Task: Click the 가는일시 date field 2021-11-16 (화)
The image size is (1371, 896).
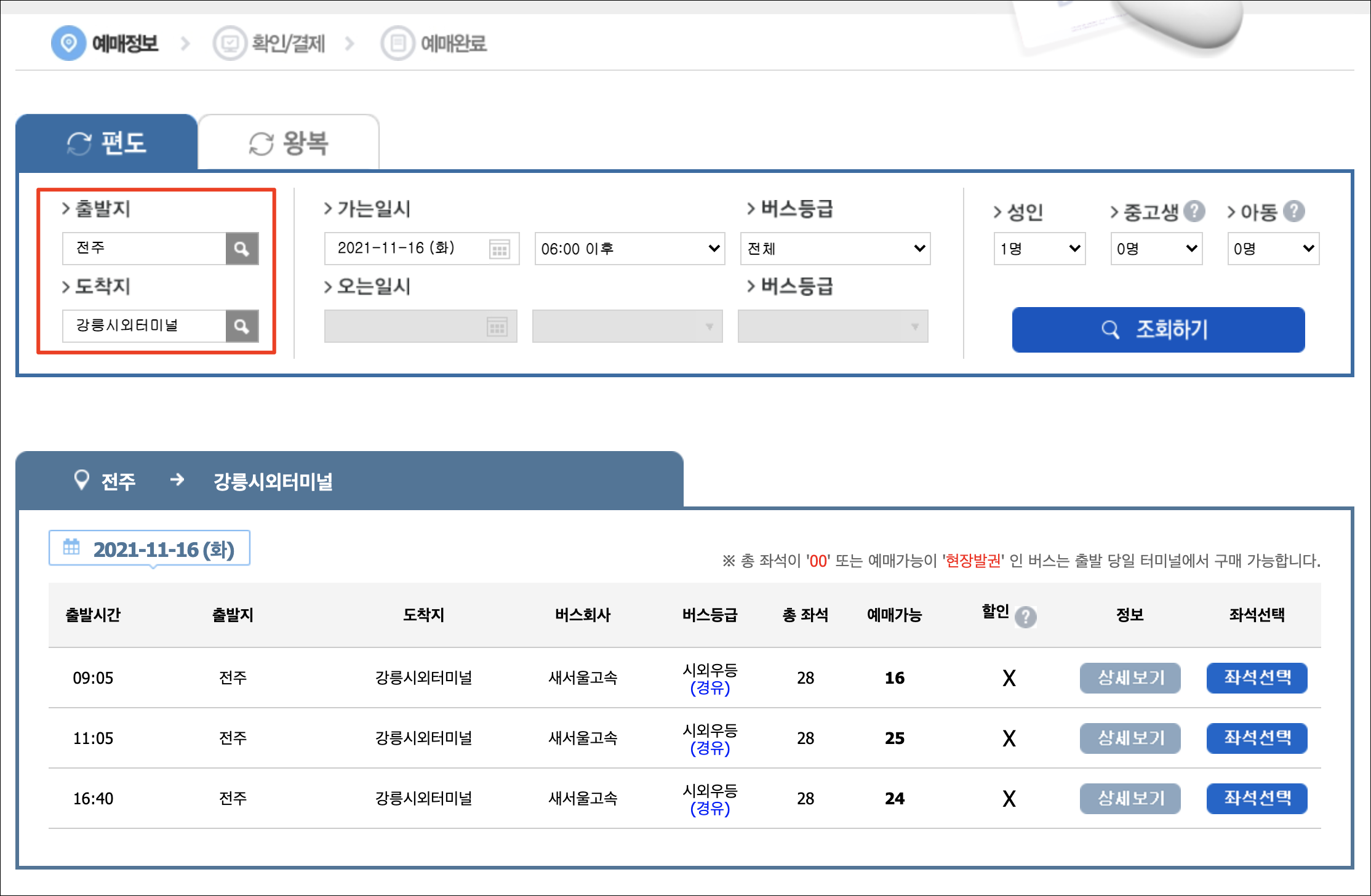Action: [x=422, y=249]
